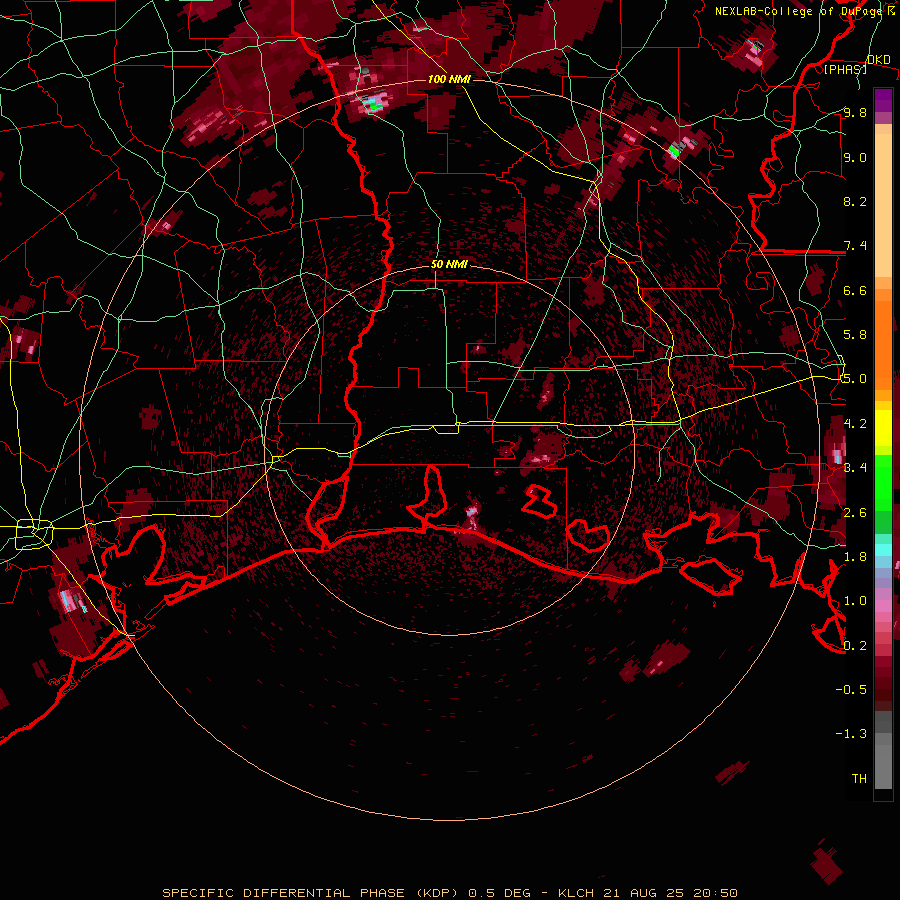
Task: Click the '100 NMI' range ring label
Action: click(x=449, y=79)
